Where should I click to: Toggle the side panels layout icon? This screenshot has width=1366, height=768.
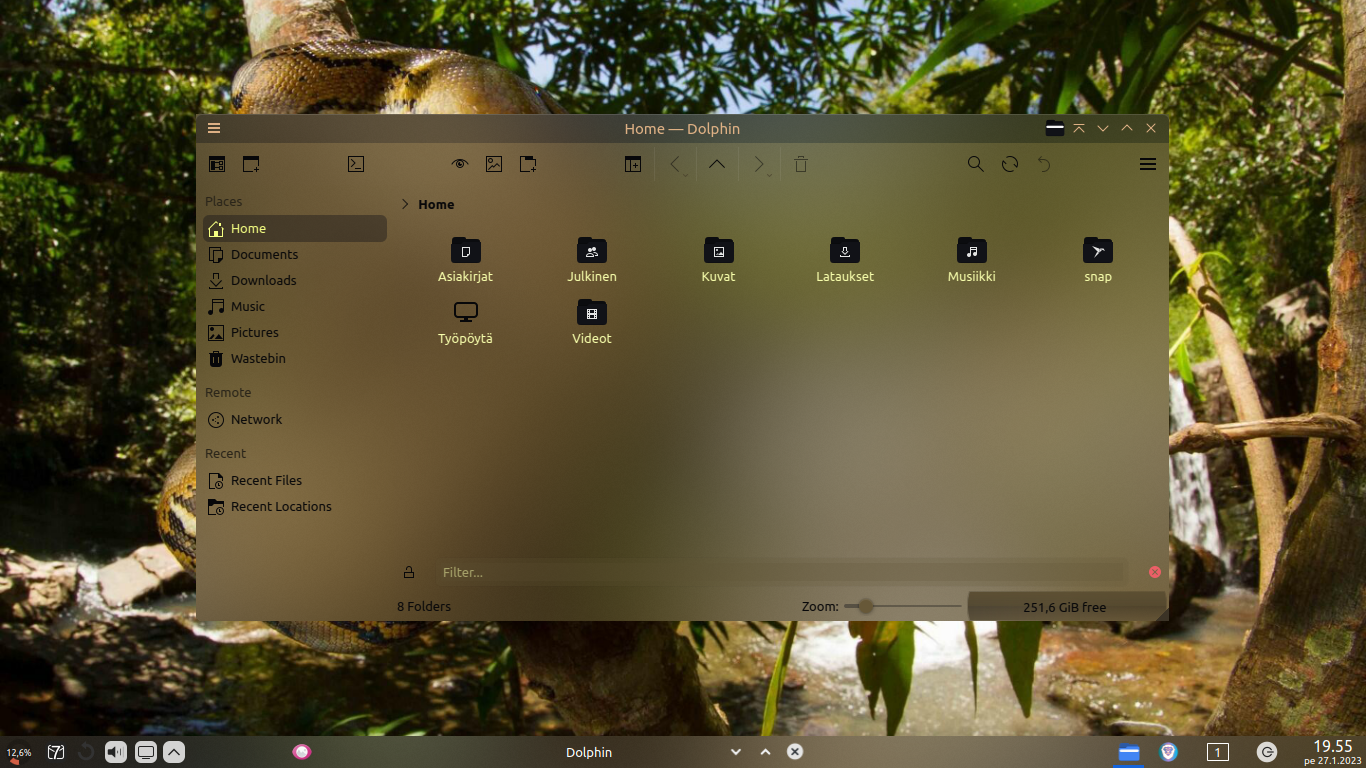pos(217,164)
